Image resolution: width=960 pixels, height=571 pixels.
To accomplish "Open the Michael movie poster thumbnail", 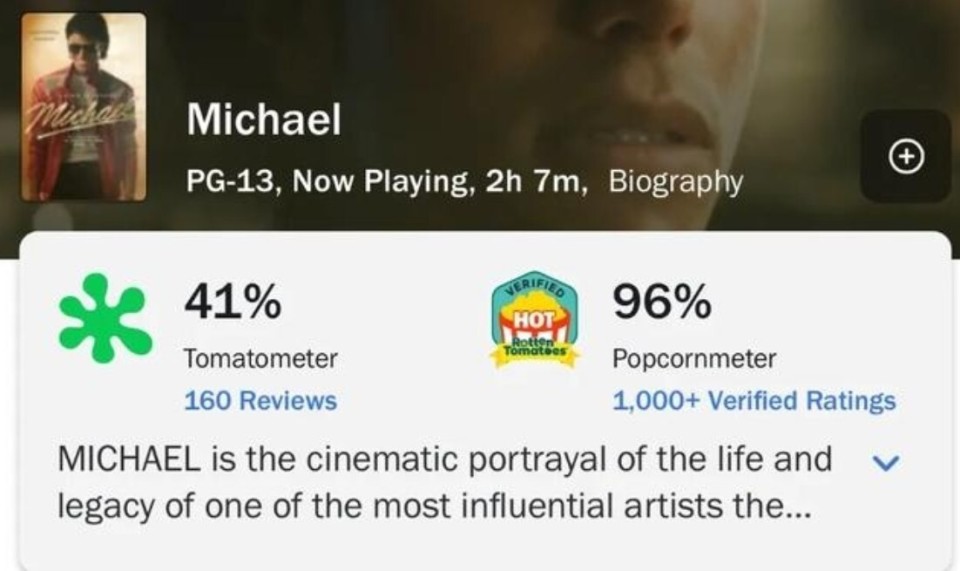I will tap(84, 107).
